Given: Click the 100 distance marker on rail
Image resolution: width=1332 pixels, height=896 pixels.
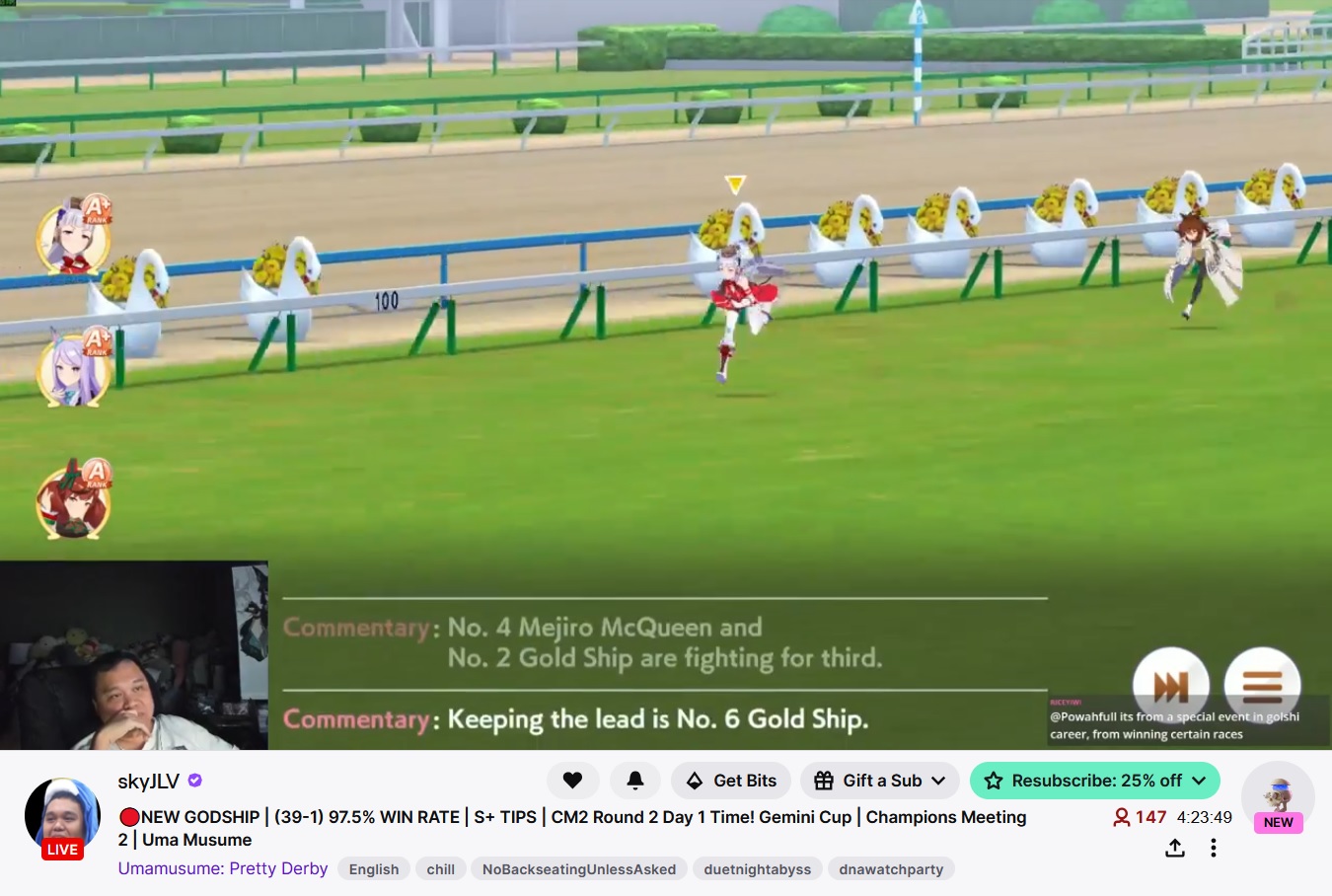Looking at the screenshot, I should (x=387, y=301).
